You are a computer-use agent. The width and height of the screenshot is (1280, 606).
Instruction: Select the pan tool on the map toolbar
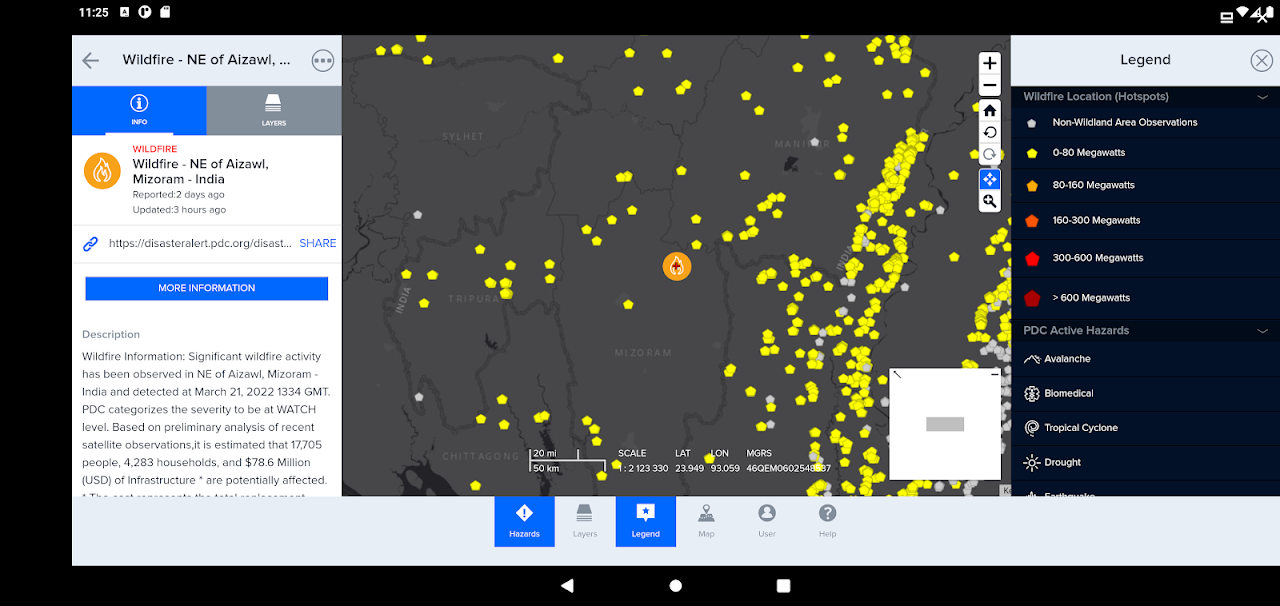(x=989, y=179)
